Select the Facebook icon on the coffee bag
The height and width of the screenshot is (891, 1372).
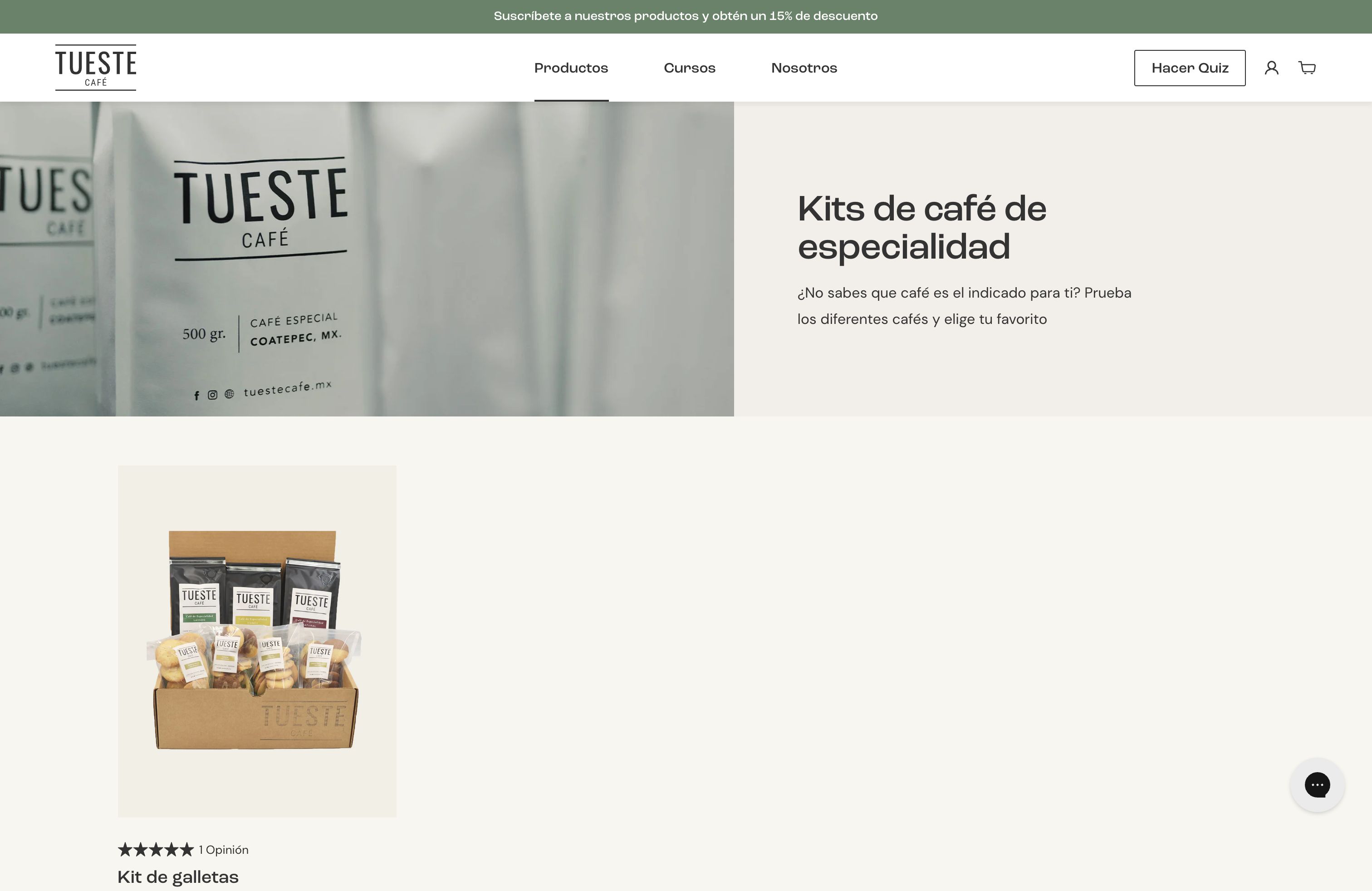tap(196, 395)
